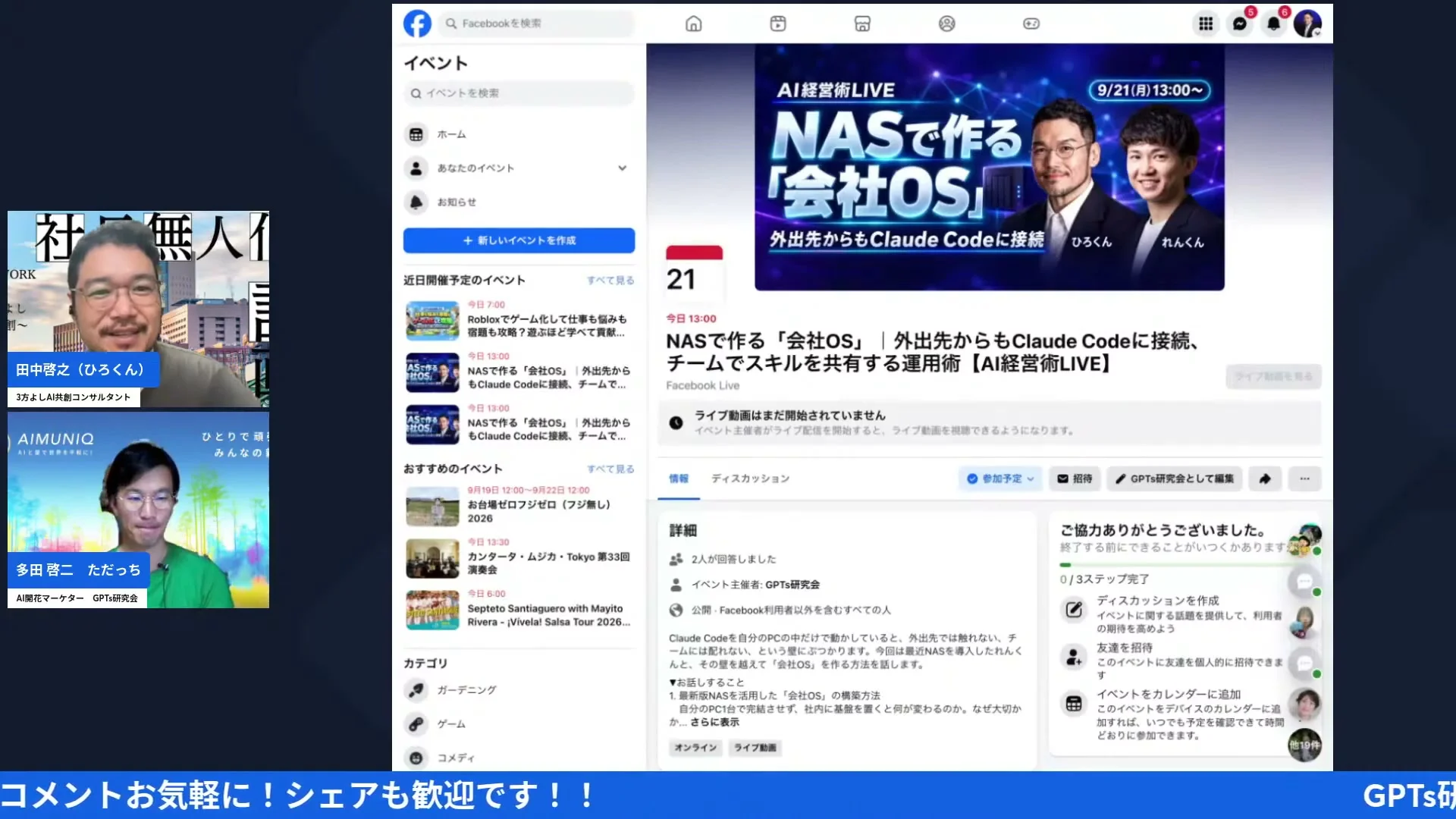Image resolution: width=1456 pixels, height=819 pixels.
Task: Open the Roblox event thumbnail at 今日 7:00
Action: [432, 320]
